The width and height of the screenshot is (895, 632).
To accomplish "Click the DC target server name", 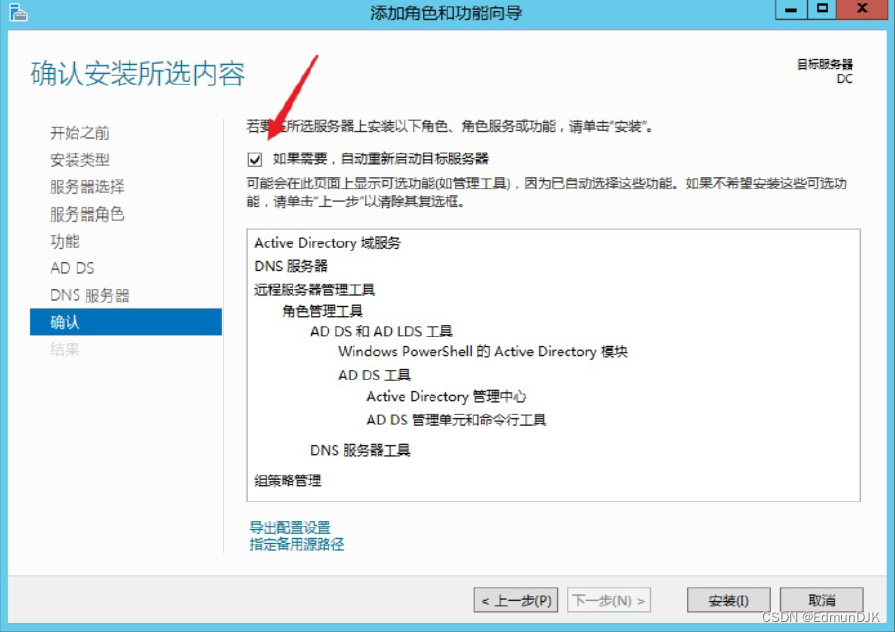I will coord(845,79).
